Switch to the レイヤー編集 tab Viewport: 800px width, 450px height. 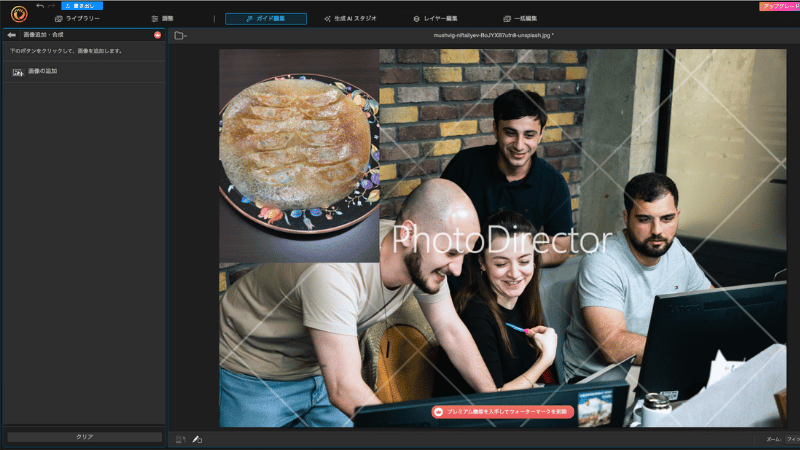(x=435, y=18)
